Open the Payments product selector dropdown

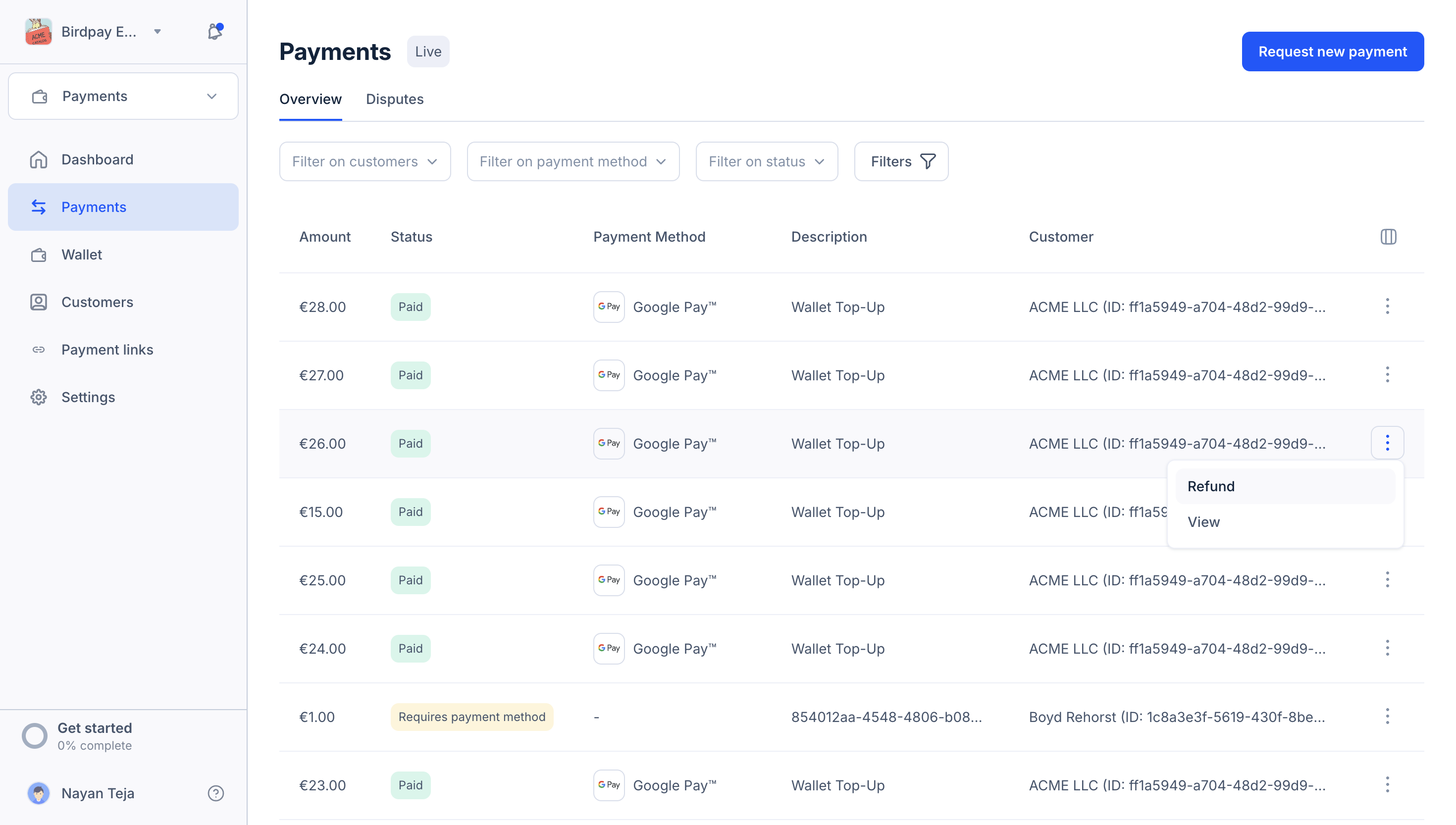pyautogui.click(x=123, y=97)
